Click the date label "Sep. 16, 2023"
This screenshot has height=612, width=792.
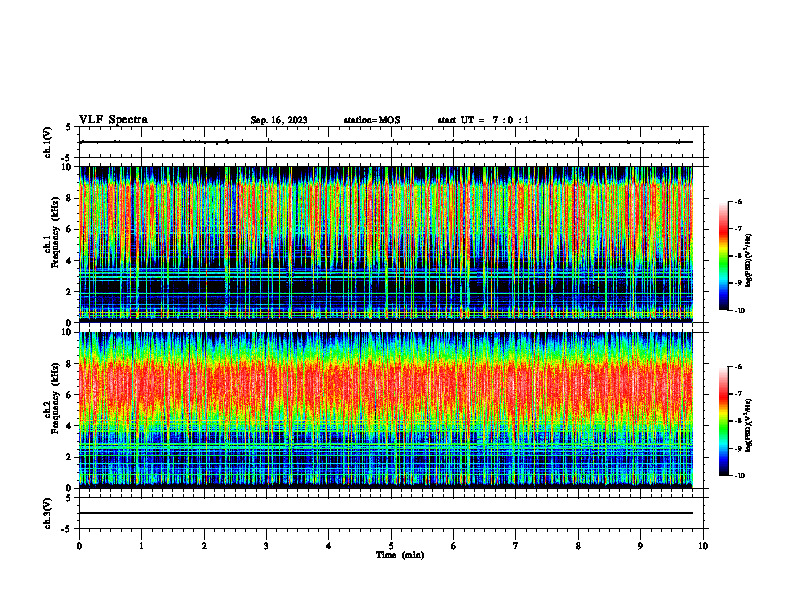coord(279,120)
